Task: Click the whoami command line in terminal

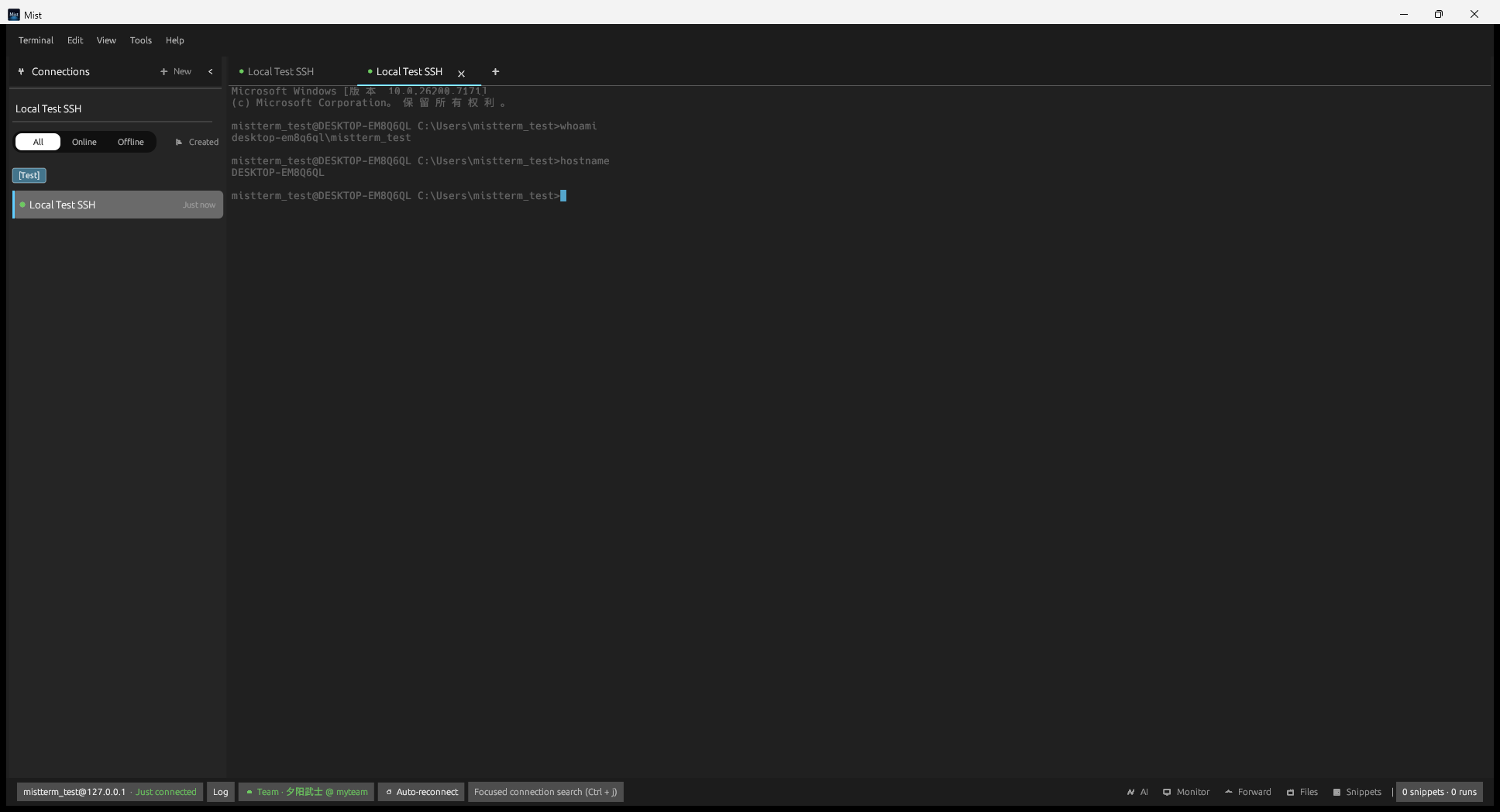Action: (414, 126)
